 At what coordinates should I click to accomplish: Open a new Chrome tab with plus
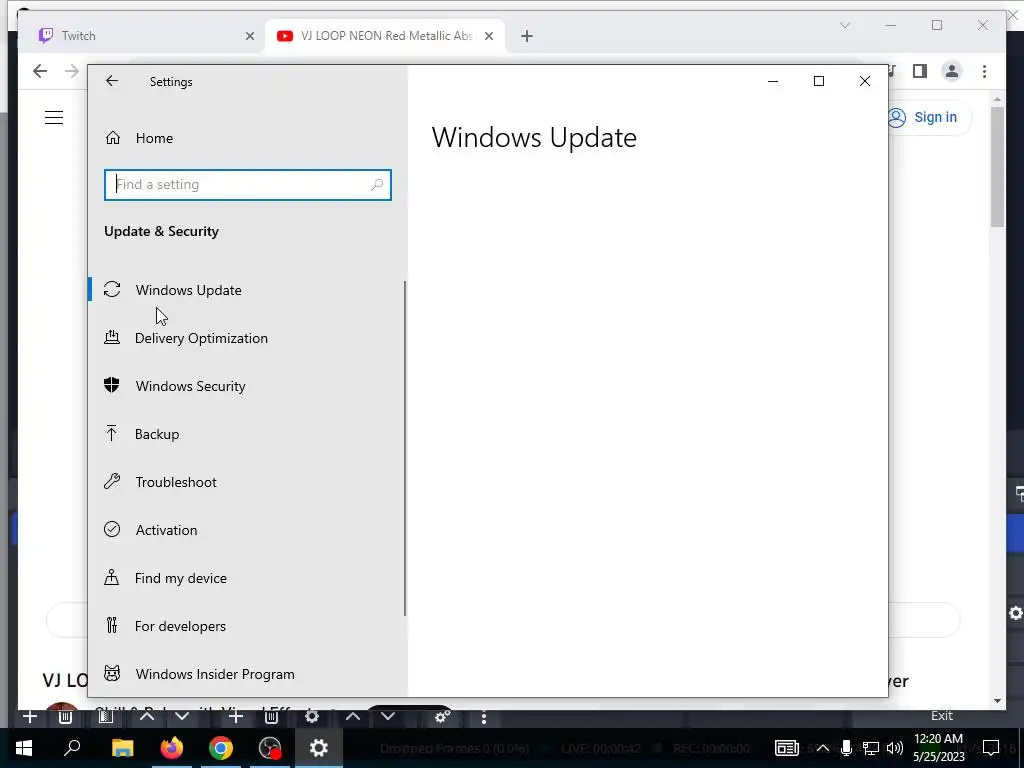(x=527, y=36)
